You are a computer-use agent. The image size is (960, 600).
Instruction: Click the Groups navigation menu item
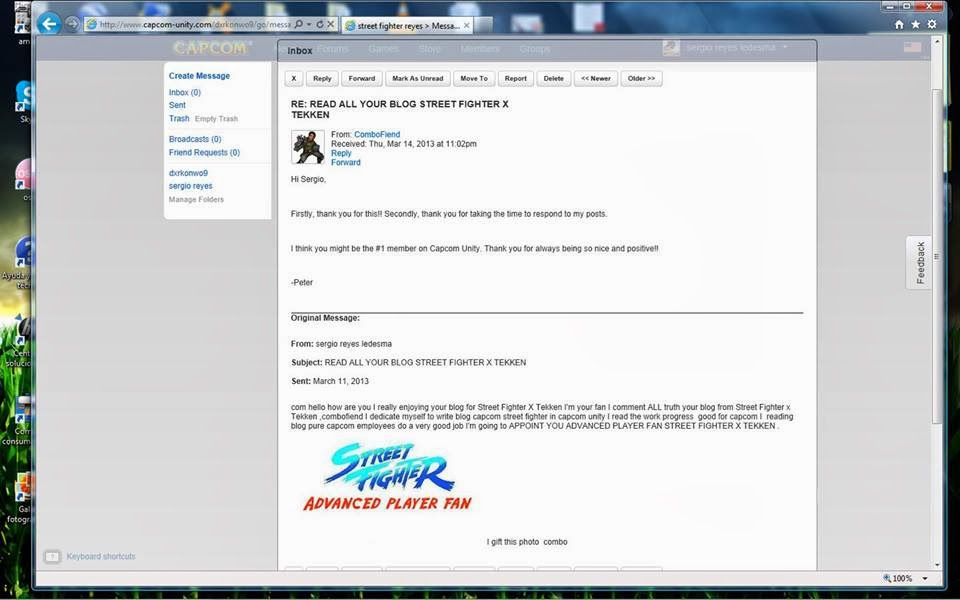[534, 49]
